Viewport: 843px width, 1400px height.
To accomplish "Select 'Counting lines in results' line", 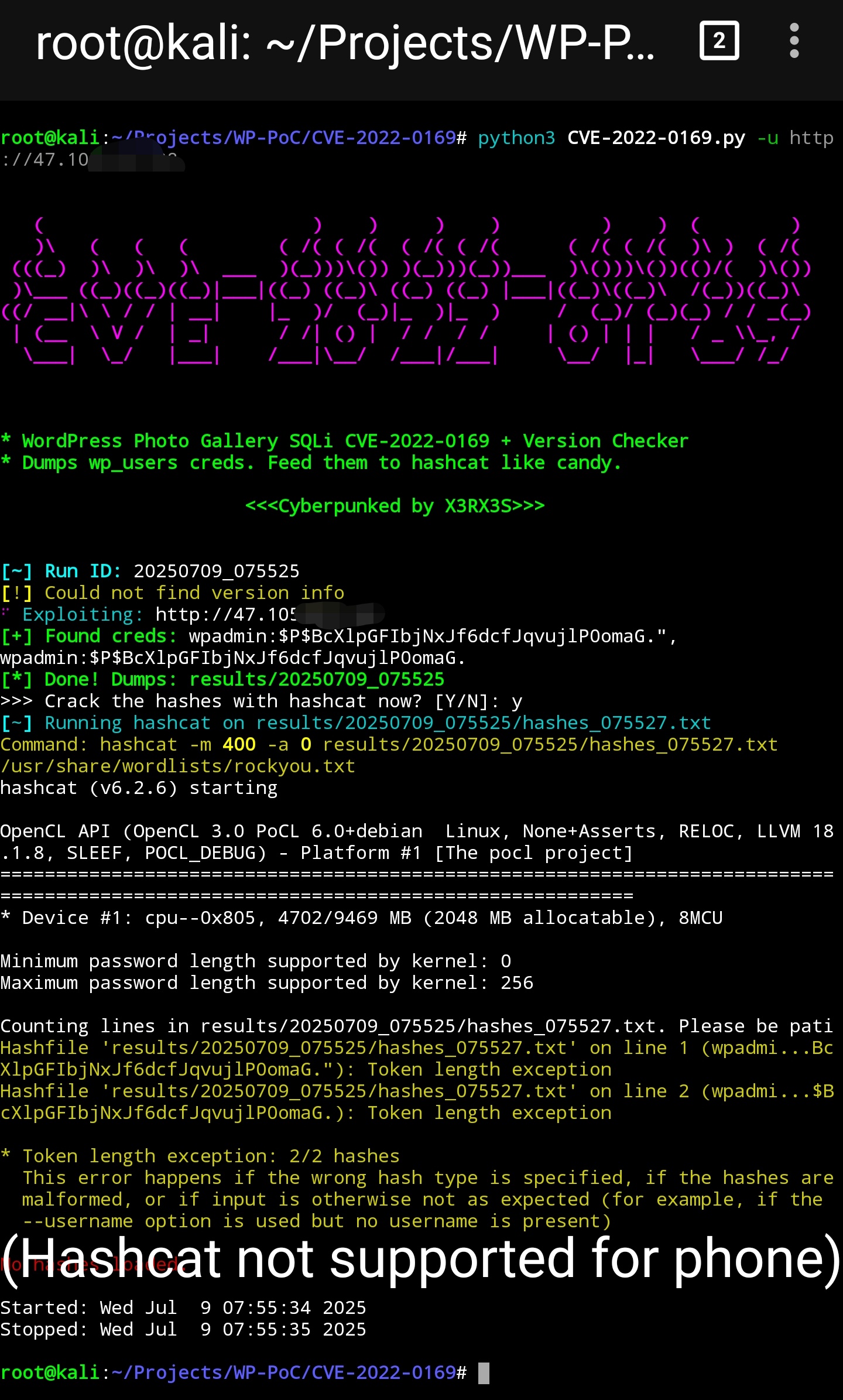I will click(417, 1026).
